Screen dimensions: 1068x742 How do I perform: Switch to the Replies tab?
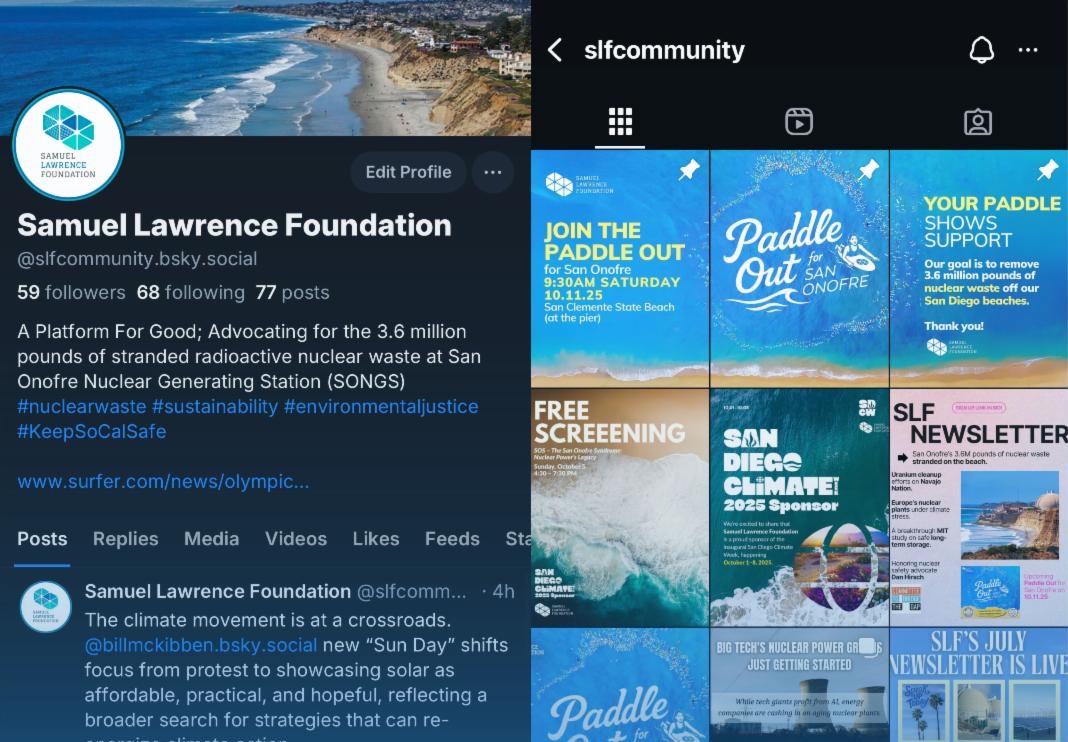[x=125, y=539]
